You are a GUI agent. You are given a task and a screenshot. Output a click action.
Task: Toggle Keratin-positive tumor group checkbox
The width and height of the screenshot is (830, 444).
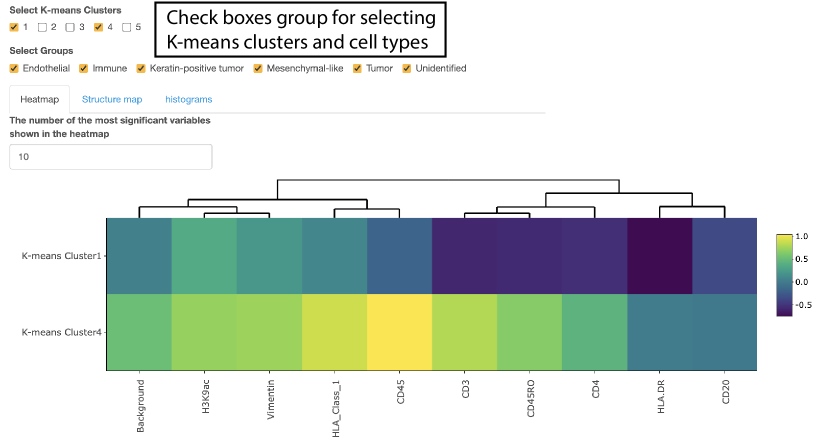point(141,69)
